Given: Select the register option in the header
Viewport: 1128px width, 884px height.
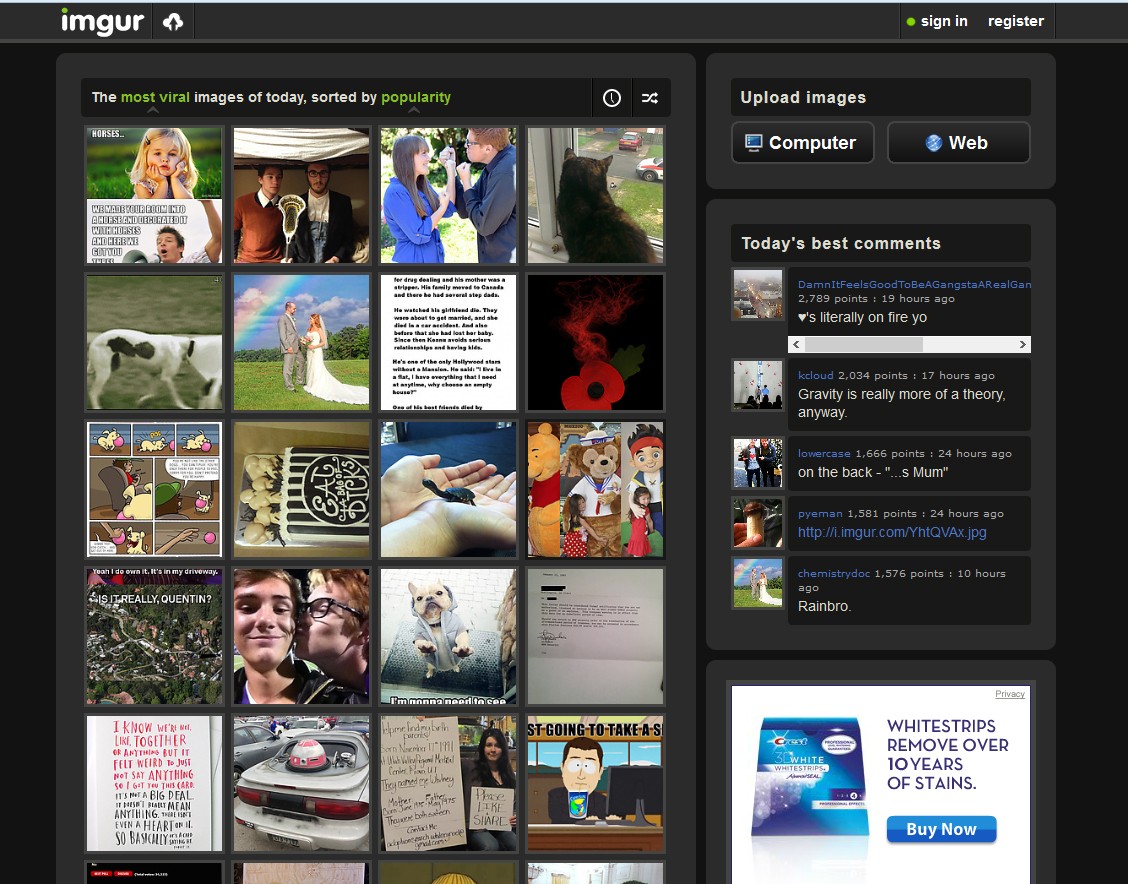Looking at the screenshot, I should click(x=1015, y=20).
